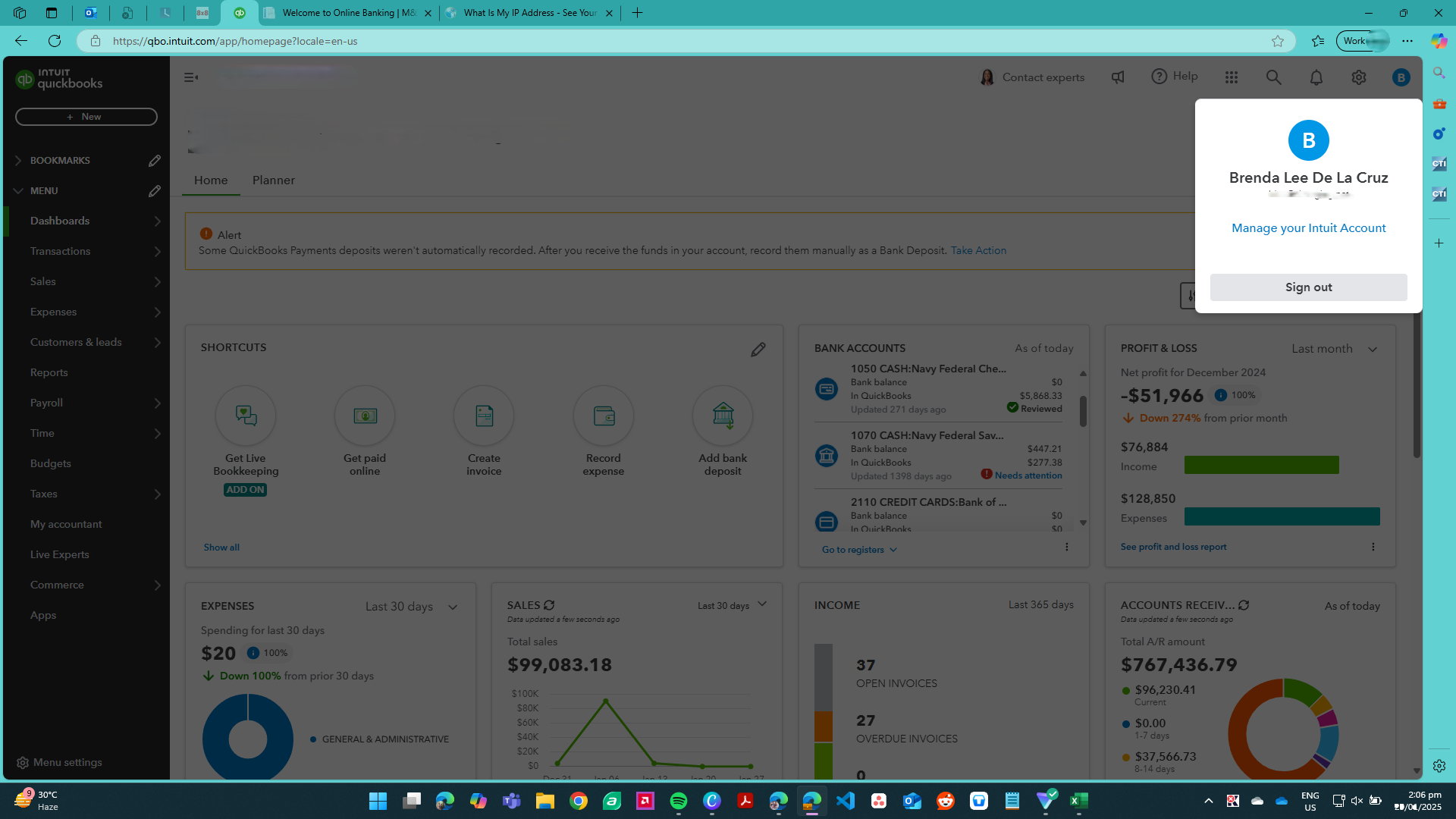1456x819 pixels.
Task: Open the Get paid online shortcut icon
Action: pyautogui.click(x=365, y=416)
